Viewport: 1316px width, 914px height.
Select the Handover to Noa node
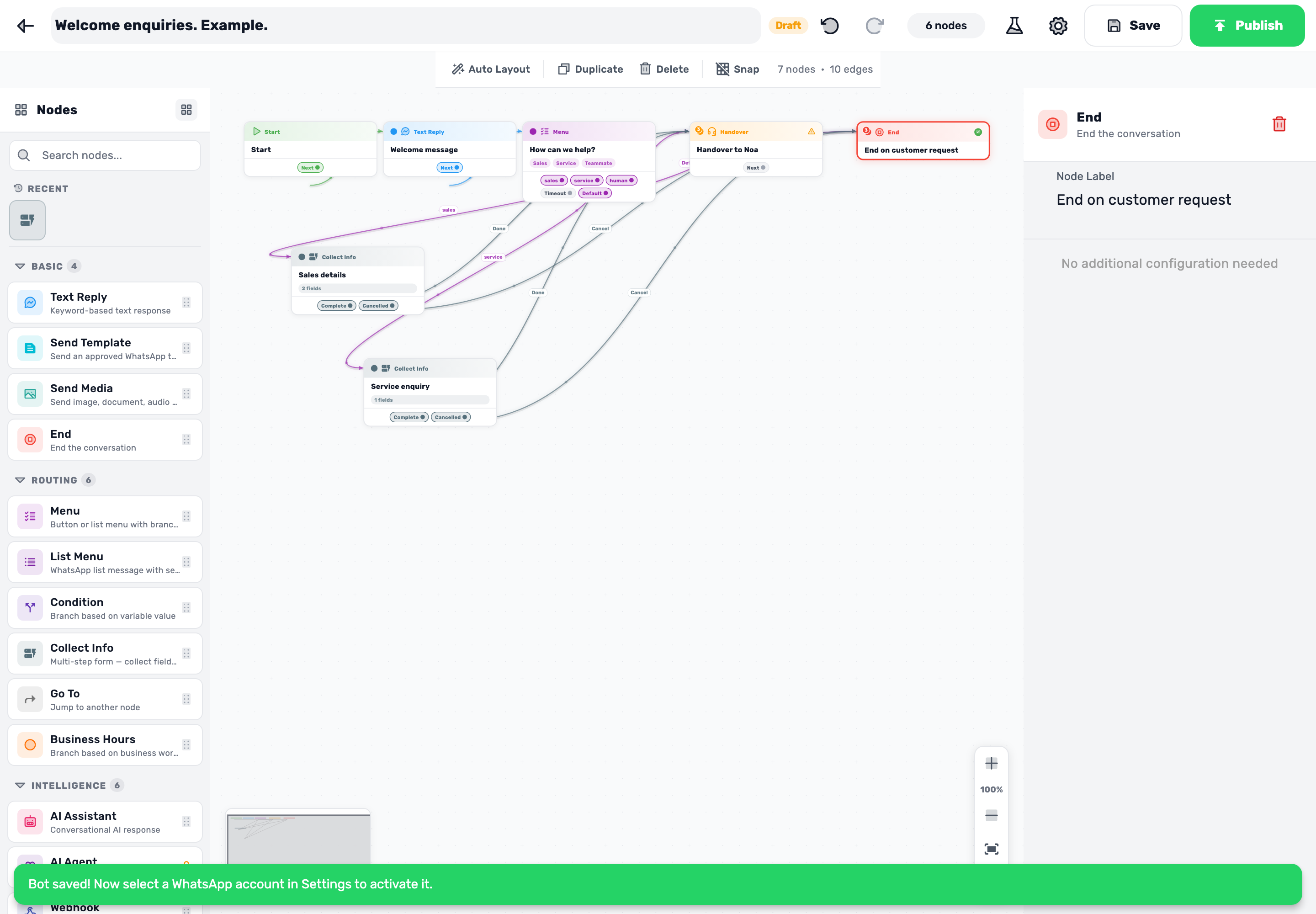pos(756,149)
